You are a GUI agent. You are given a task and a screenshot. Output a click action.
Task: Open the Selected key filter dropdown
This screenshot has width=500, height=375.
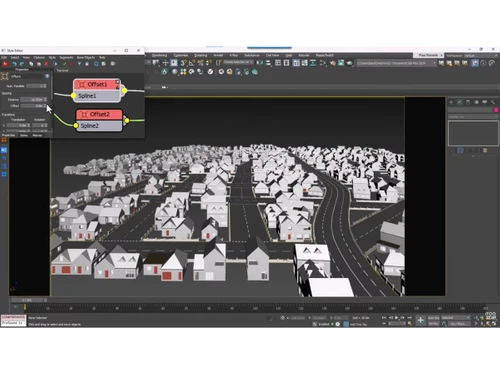[x=456, y=318]
